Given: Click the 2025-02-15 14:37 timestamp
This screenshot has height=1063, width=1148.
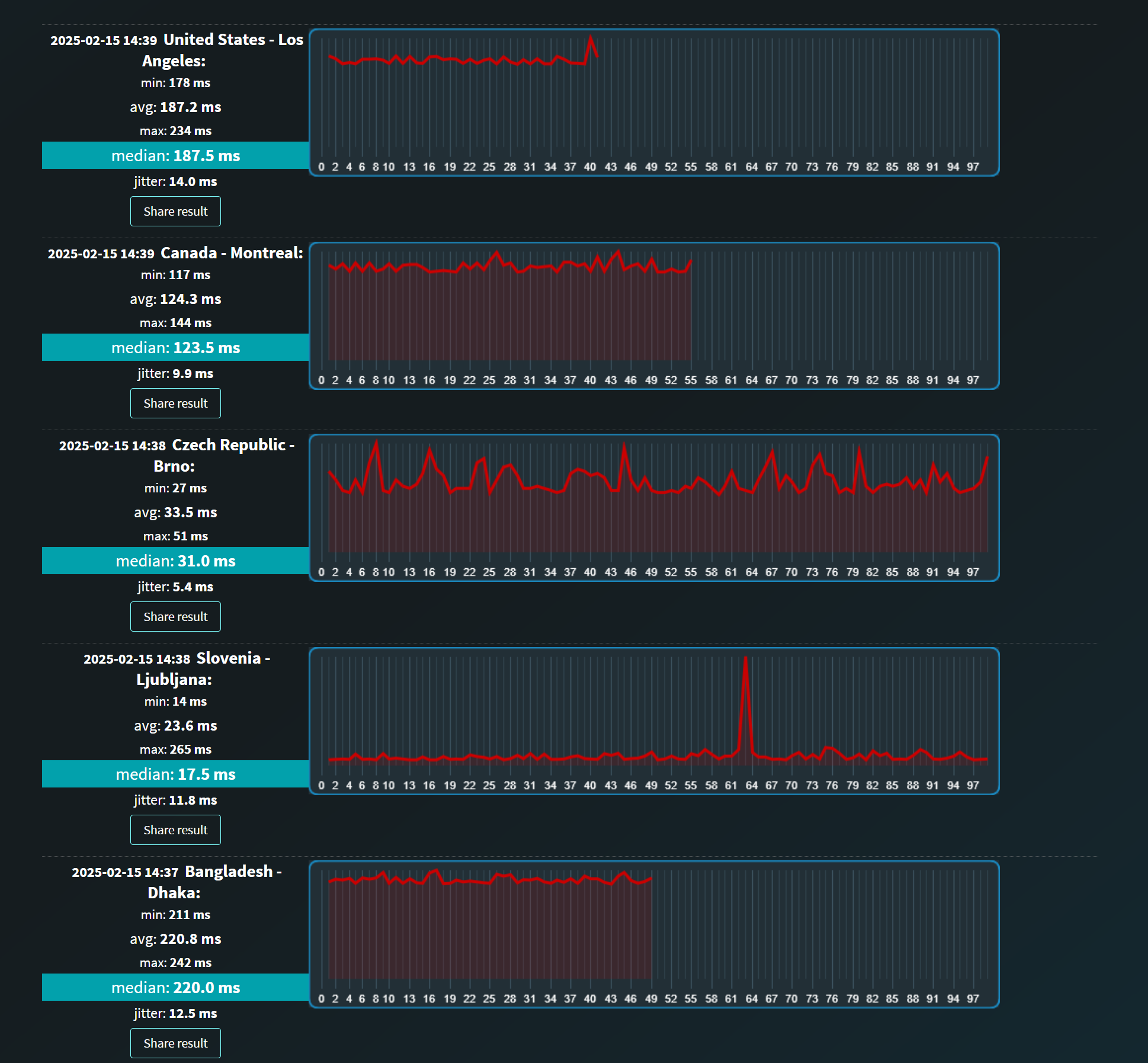Looking at the screenshot, I should click(x=125, y=873).
